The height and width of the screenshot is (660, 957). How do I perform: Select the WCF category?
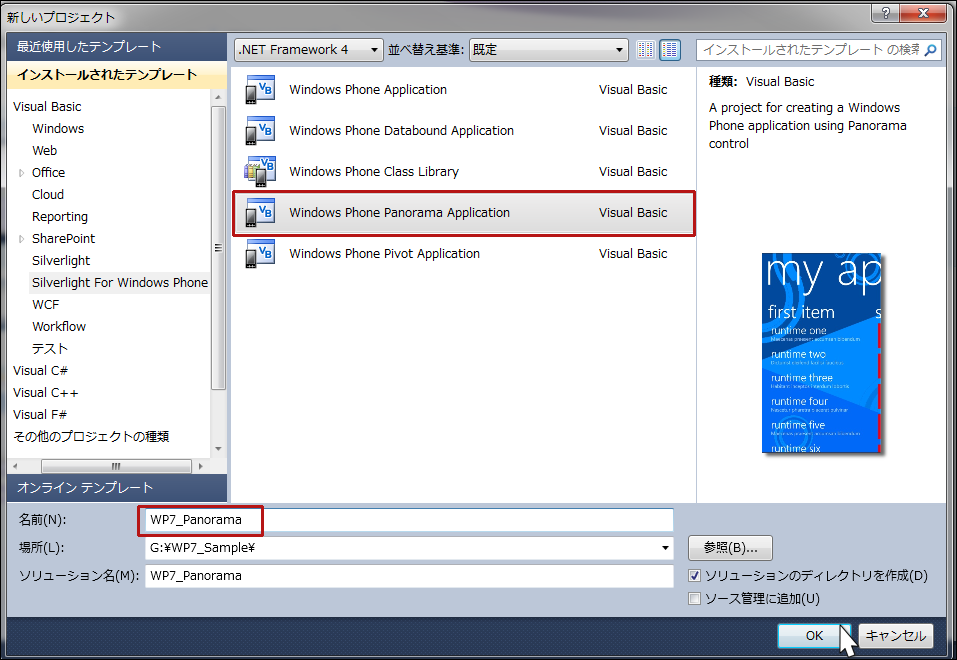(46, 305)
